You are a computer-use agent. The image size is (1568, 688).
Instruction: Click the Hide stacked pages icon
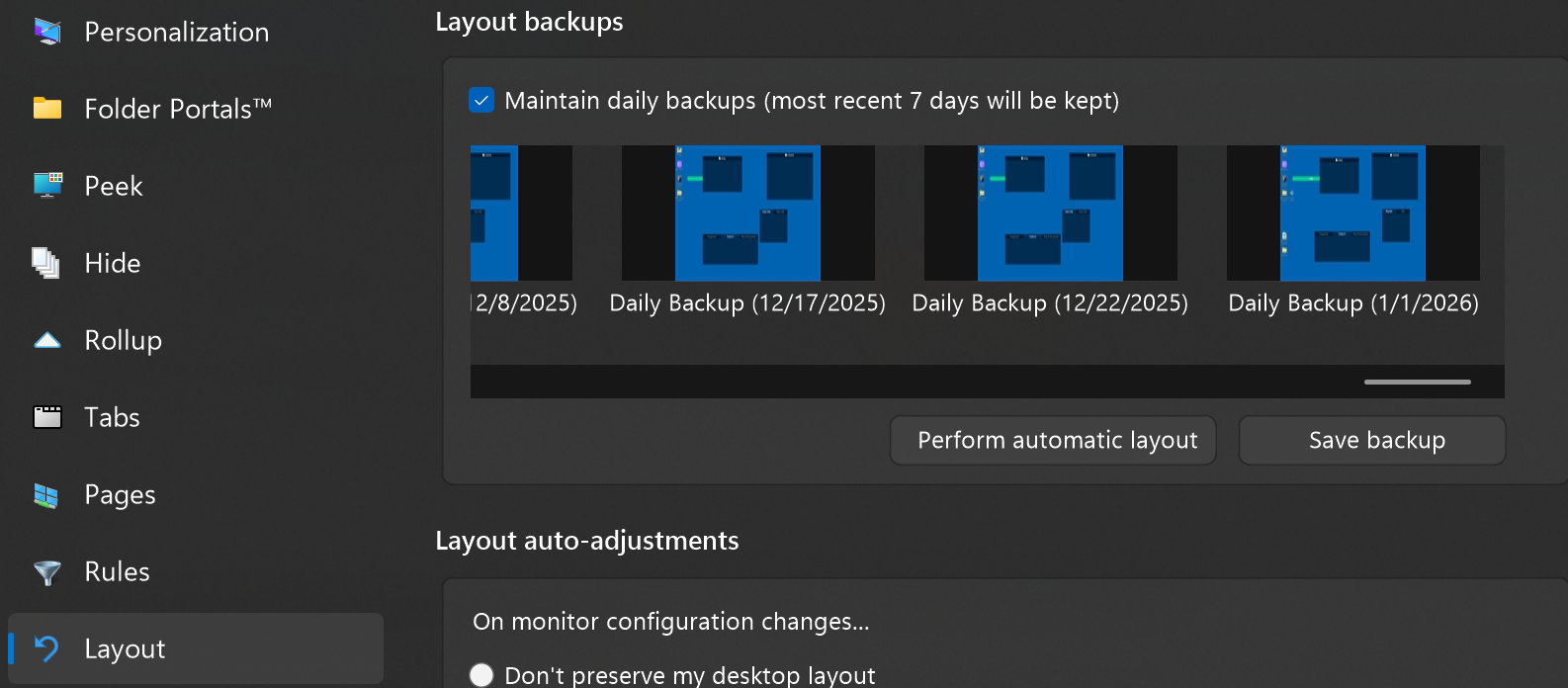46,263
